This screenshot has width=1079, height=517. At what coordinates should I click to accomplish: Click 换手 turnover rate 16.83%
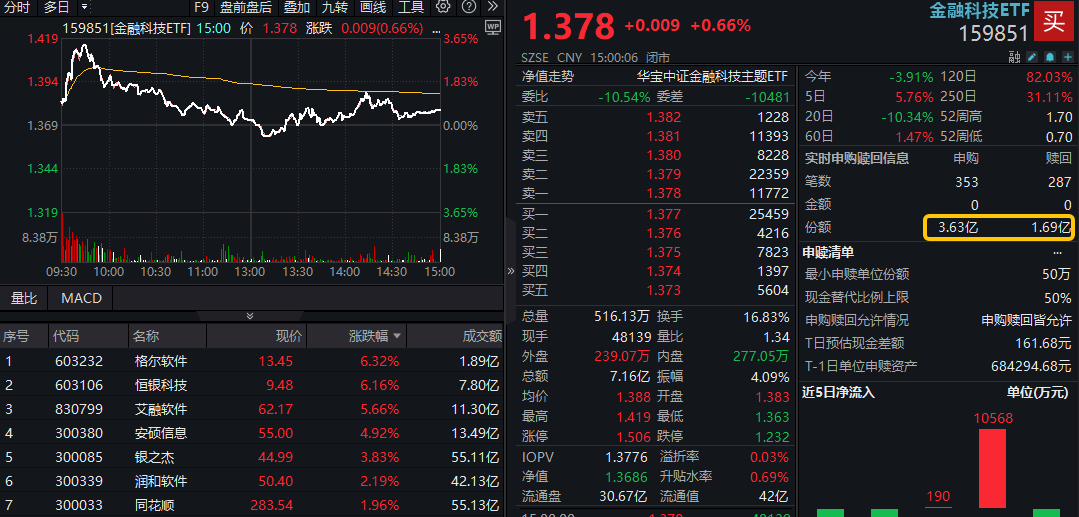pyautogui.click(x=766, y=317)
